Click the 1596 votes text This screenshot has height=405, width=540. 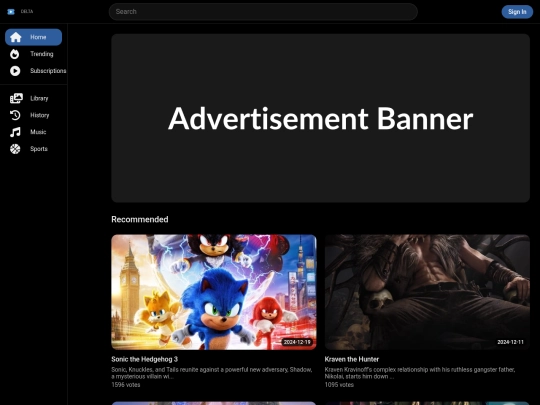pyautogui.click(x=126, y=385)
